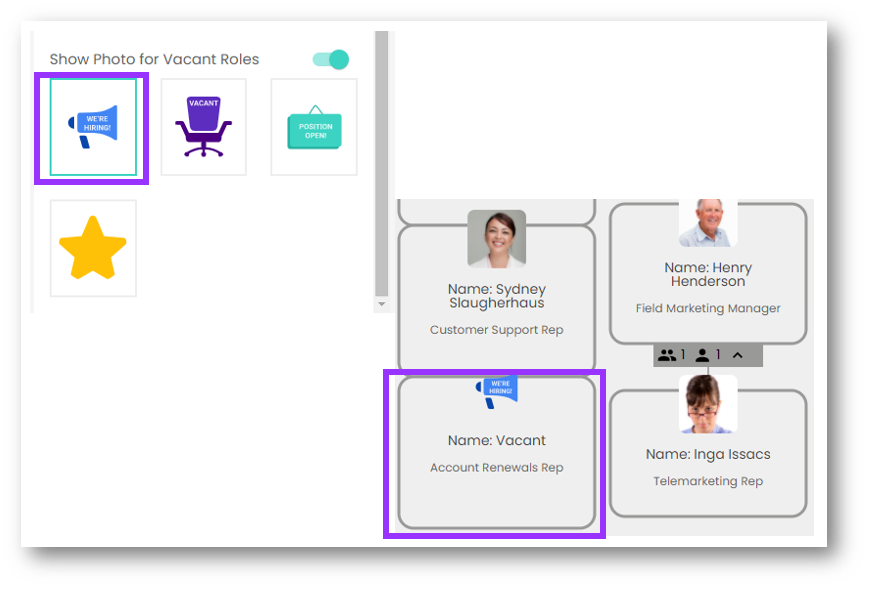The height and width of the screenshot is (589, 869).
Task: Click the single person count icon
Action: [x=702, y=355]
